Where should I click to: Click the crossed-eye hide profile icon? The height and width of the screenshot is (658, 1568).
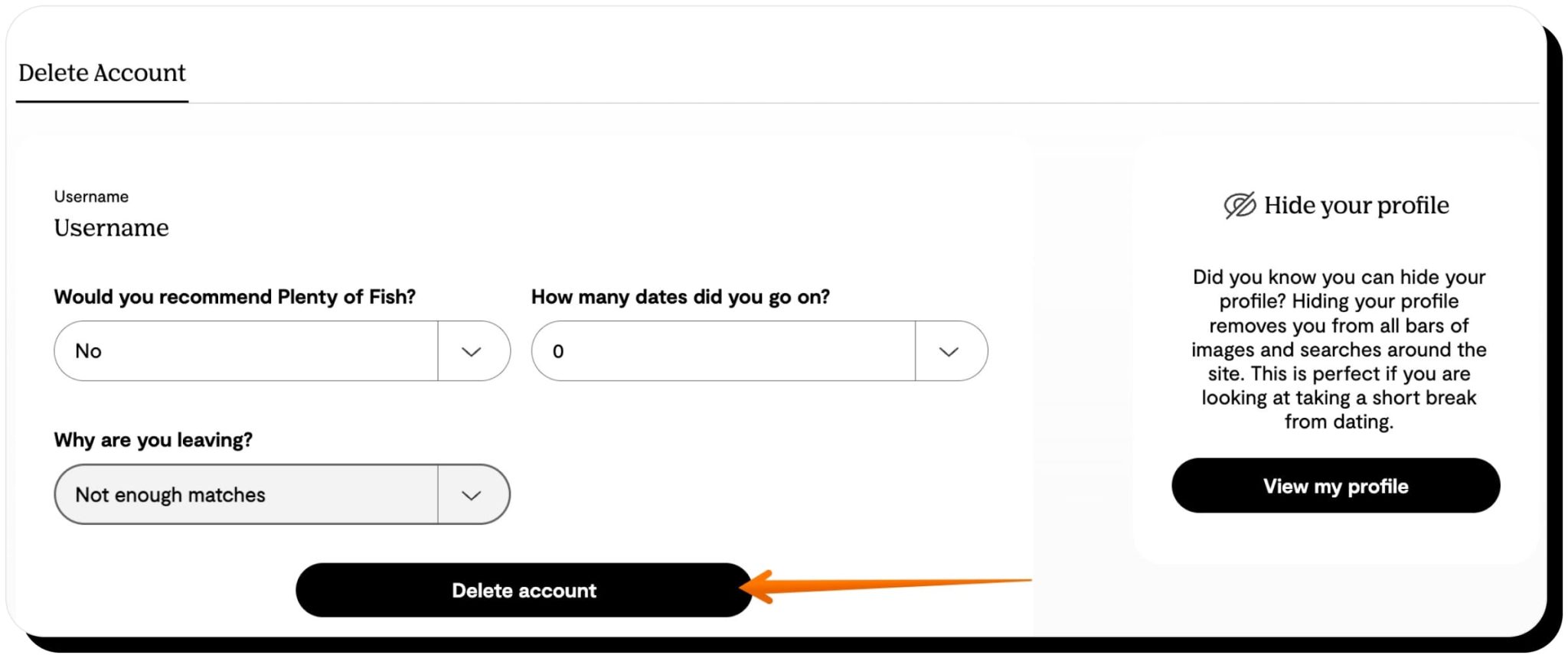1238,204
